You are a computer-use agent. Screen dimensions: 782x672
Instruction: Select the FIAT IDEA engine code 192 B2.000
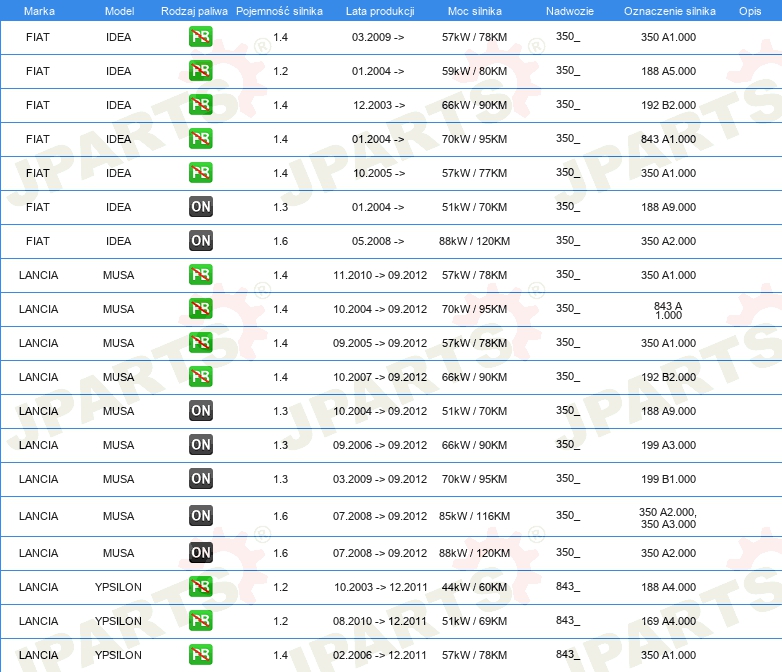click(668, 105)
